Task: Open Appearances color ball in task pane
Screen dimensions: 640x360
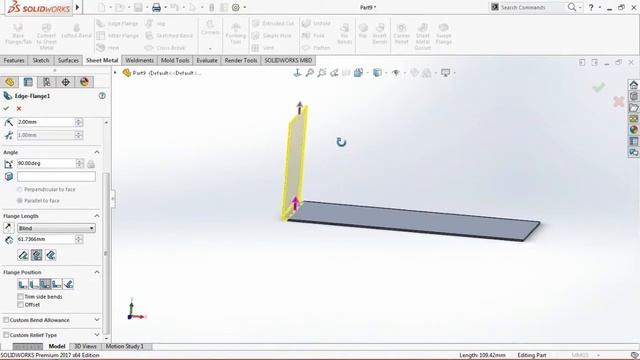Action: (633, 130)
